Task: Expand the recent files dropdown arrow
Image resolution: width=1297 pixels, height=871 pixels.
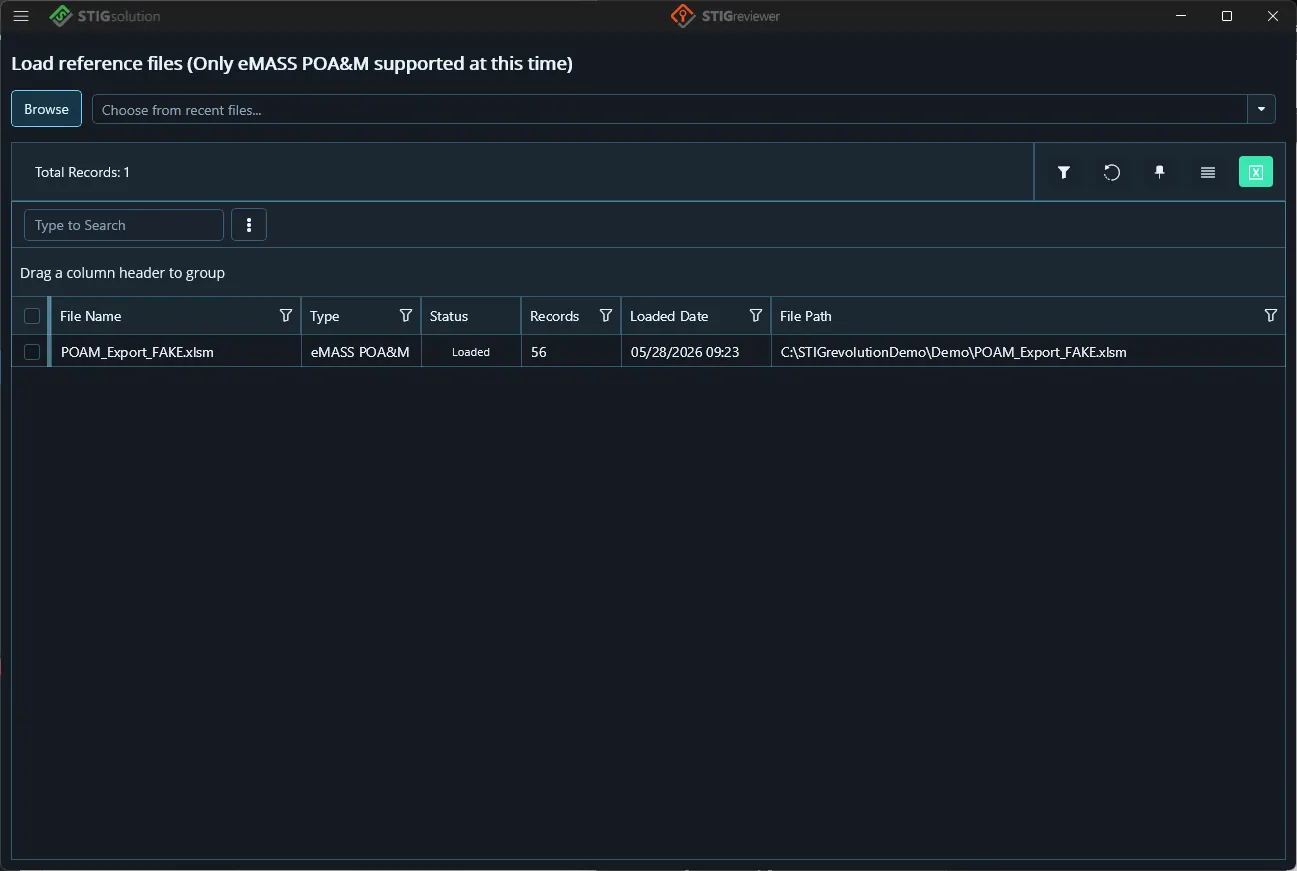Action: 1261,109
